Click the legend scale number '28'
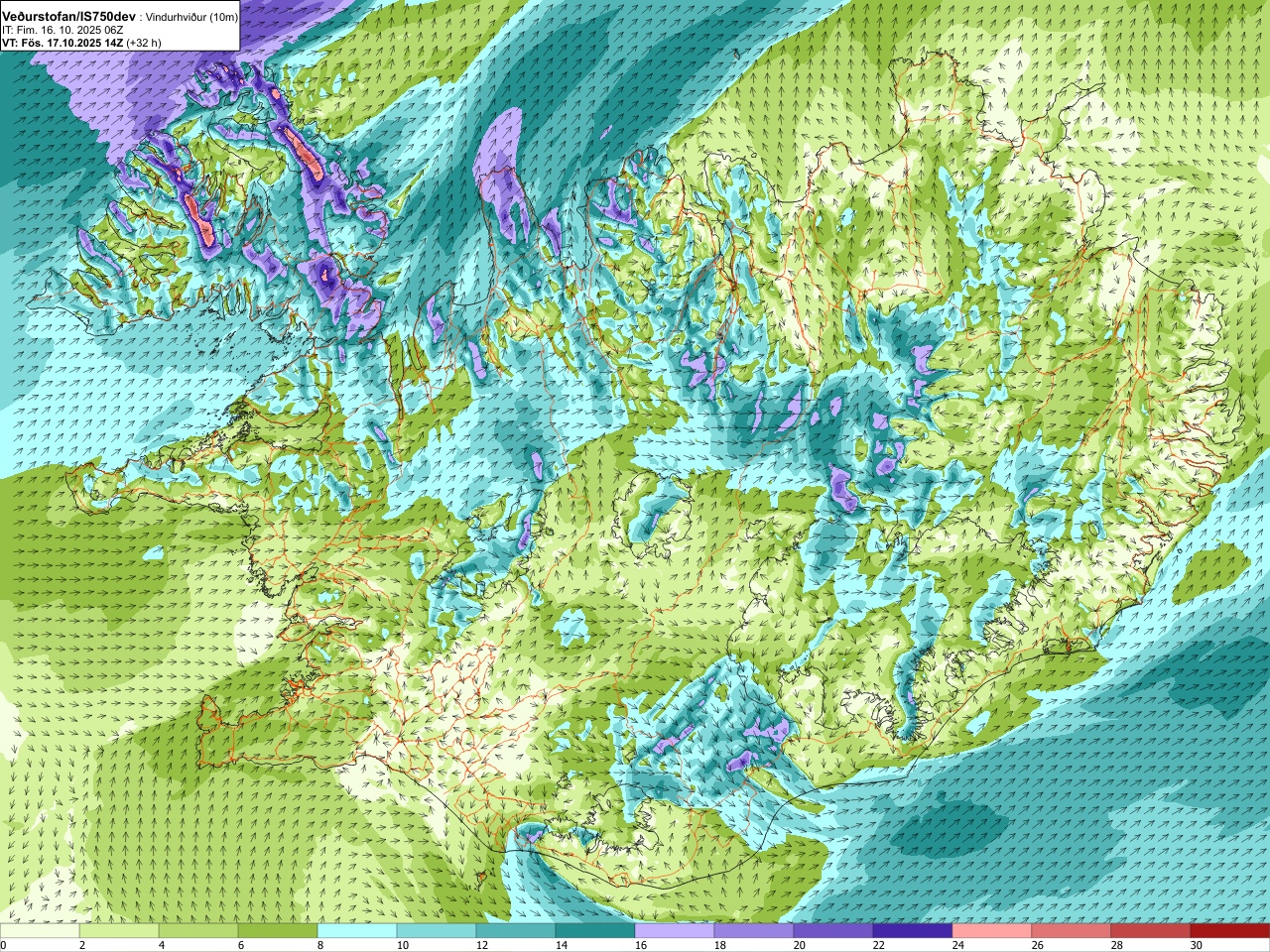Image resolution: width=1270 pixels, height=952 pixels. 1117,945
